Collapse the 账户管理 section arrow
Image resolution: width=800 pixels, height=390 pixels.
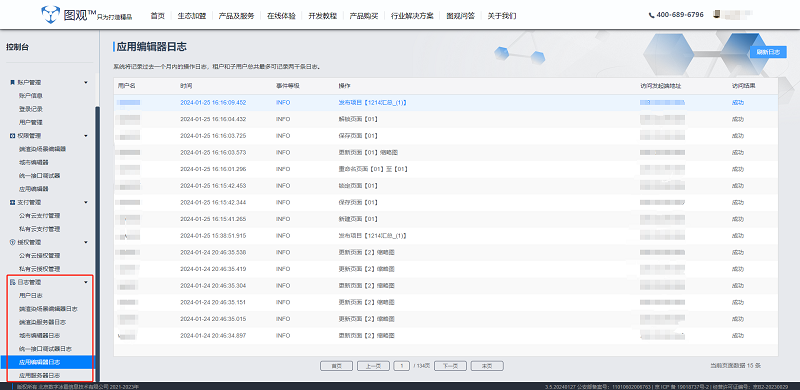point(86,82)
